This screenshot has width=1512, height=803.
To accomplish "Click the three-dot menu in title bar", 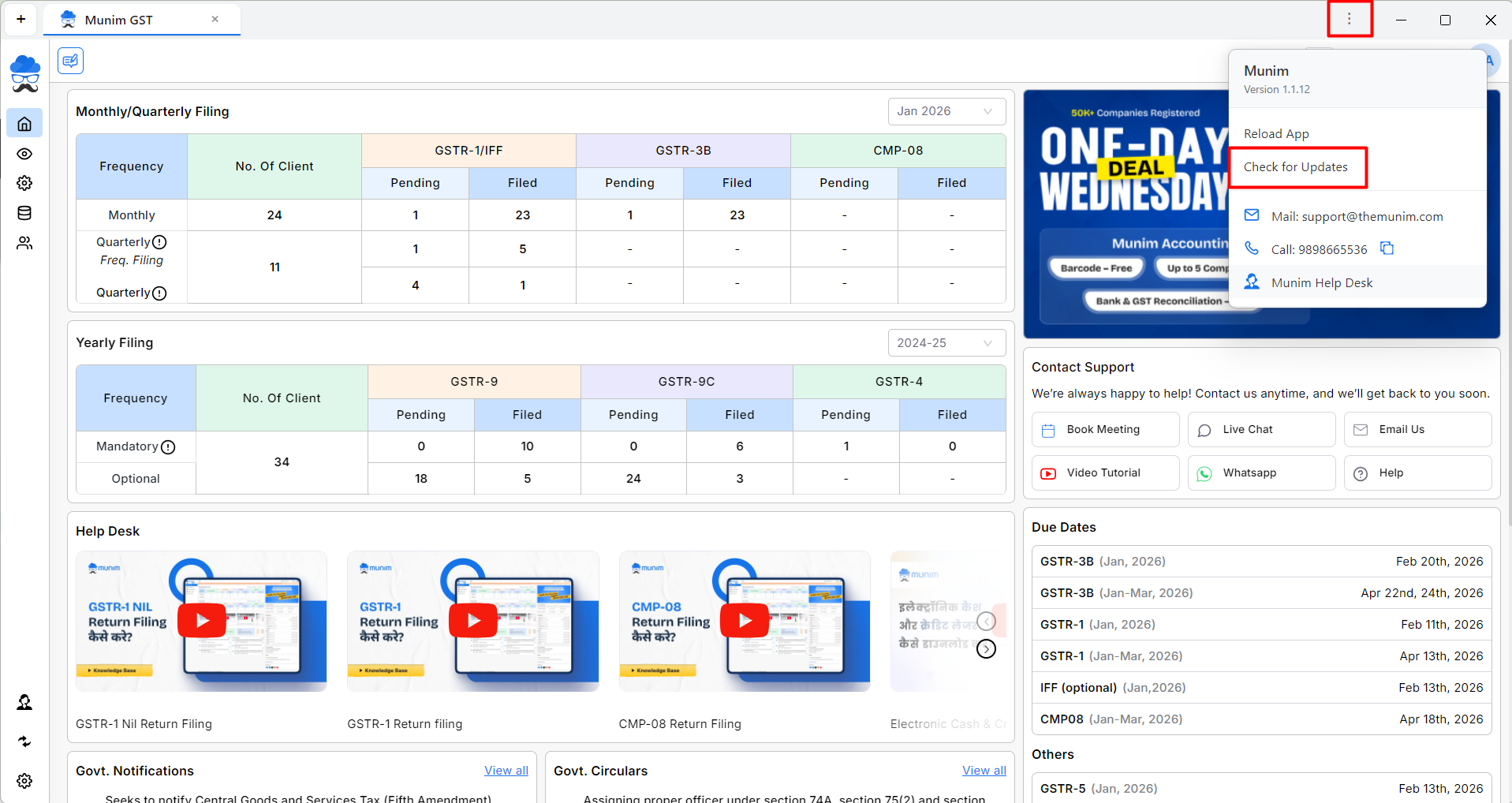I will [1350, 19].
